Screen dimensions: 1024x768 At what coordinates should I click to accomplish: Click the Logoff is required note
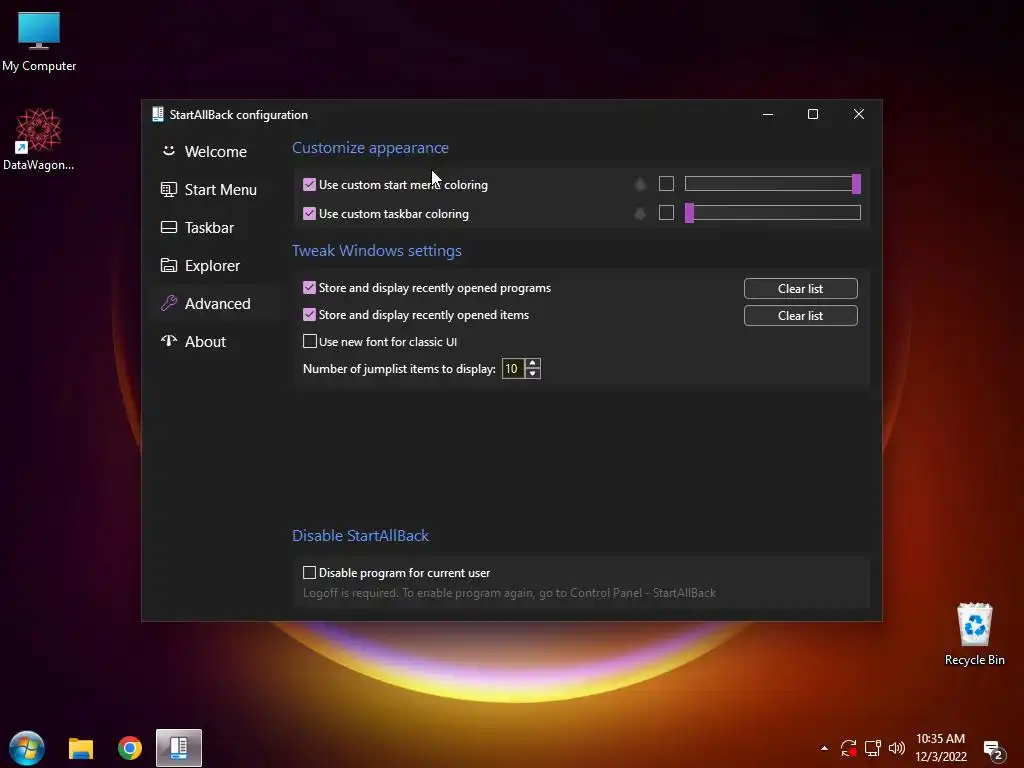click(509, 593)
